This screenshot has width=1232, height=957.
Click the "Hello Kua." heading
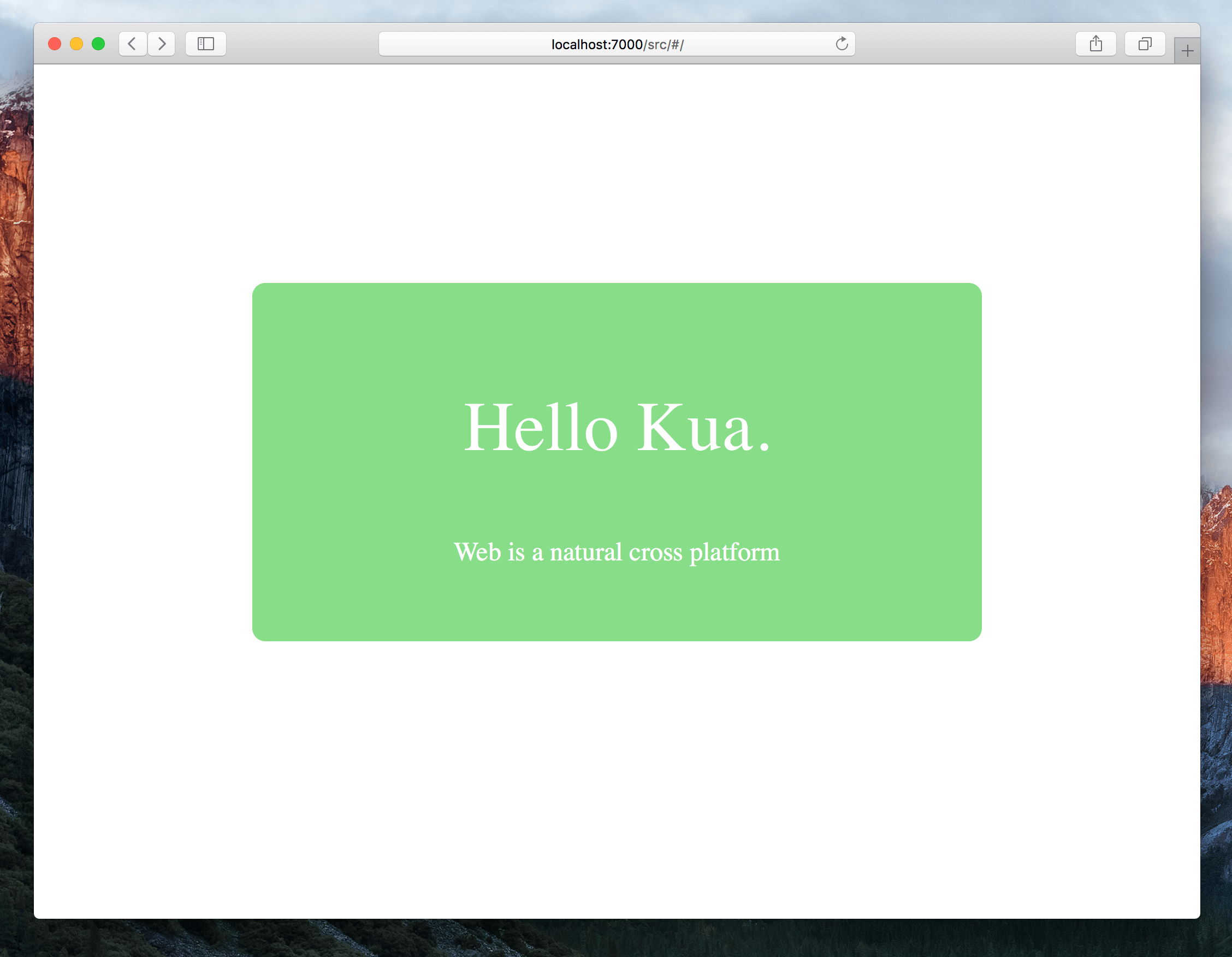point(617,427)
